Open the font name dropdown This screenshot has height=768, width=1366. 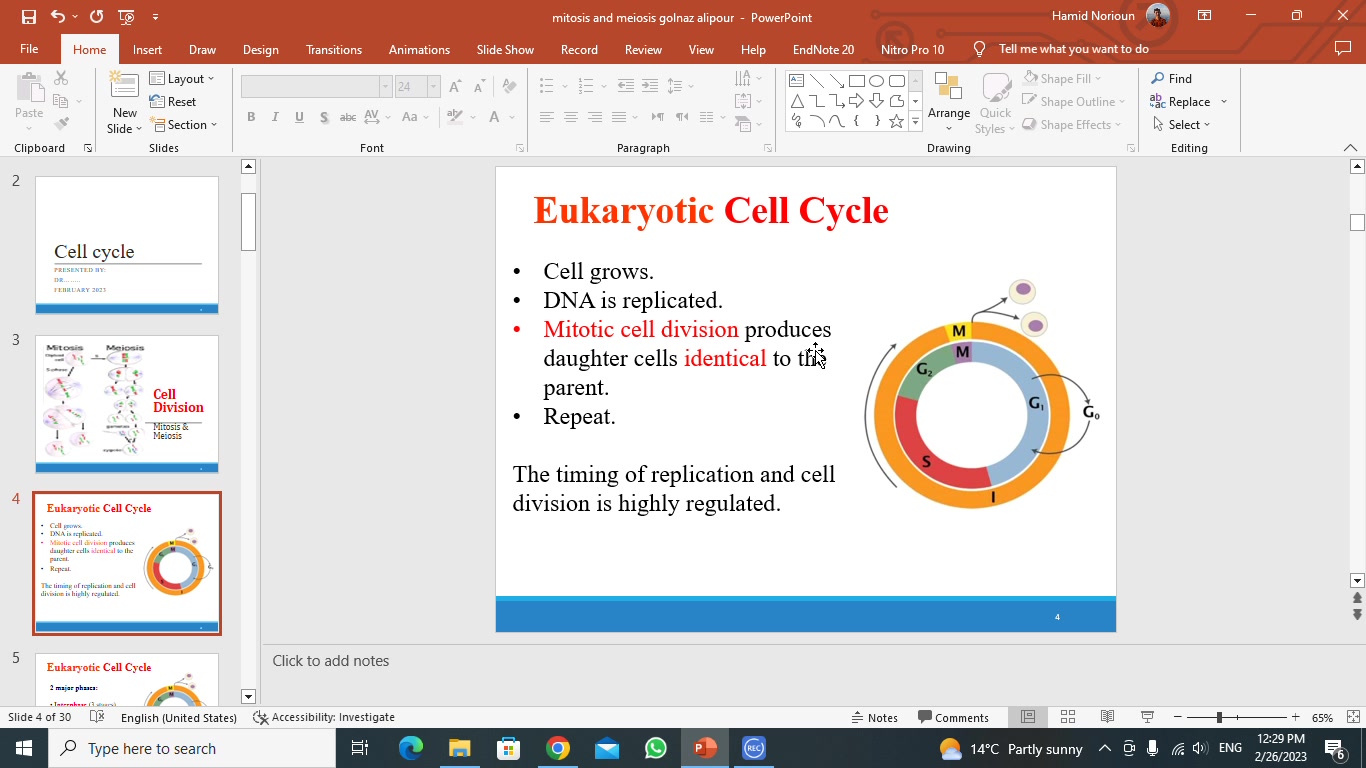pyautogui.click(x=385, y=87)
